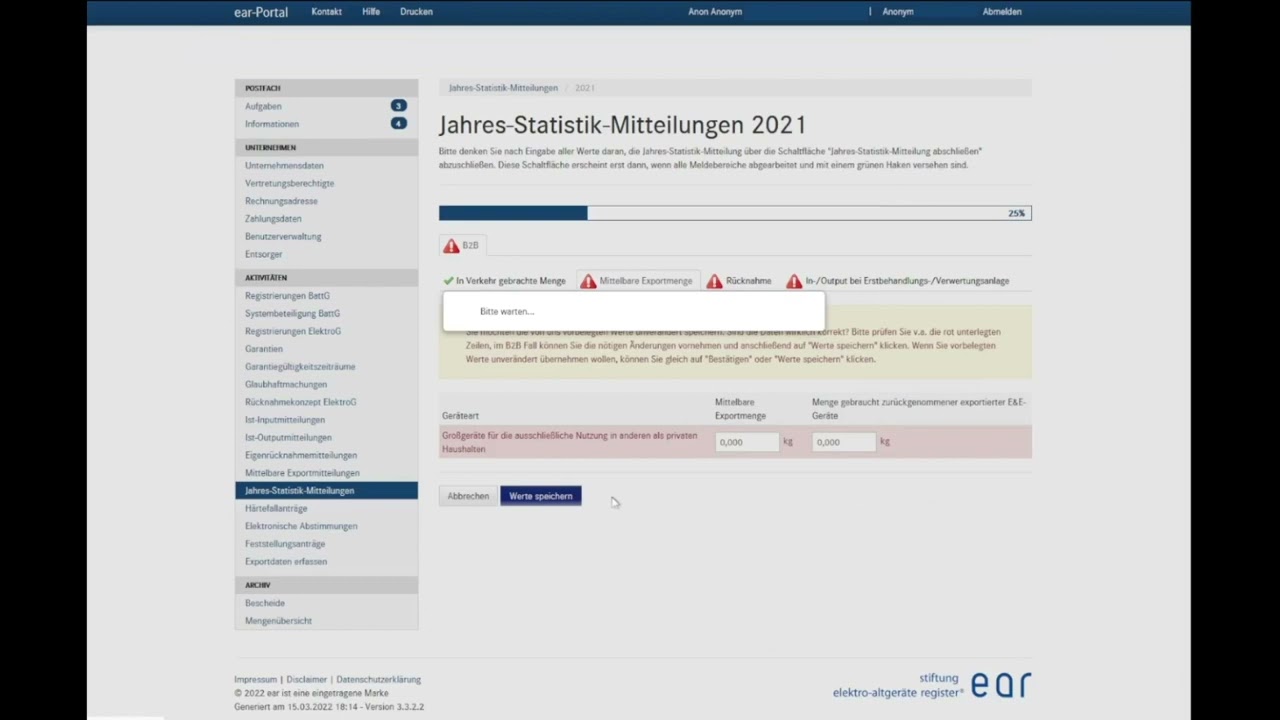Image resolution: width=1280 pixels, height=720 pixels.
Task: Select Garantien in the sidebar
Action: (264, 349)
